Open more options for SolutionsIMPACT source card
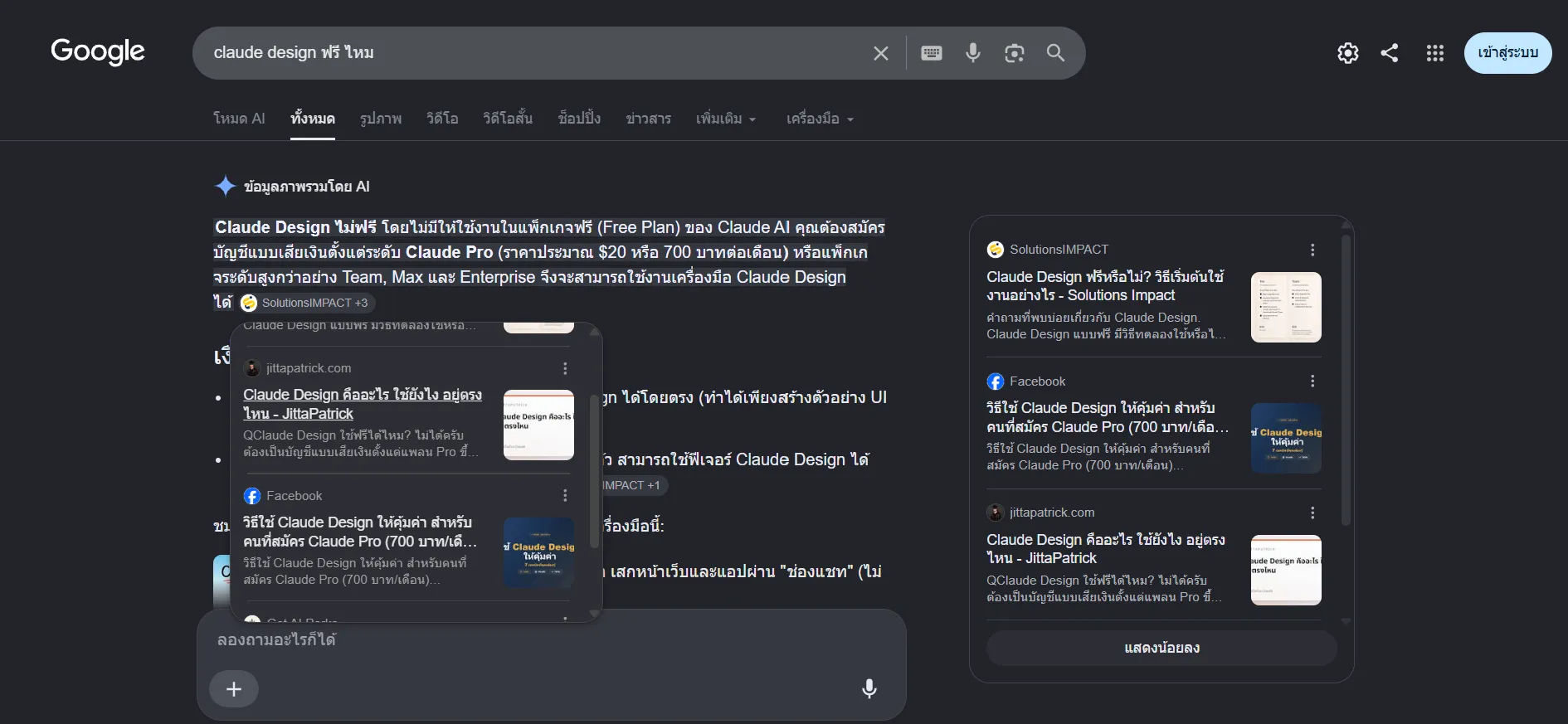1568x724 pixels. (1312, 250)
